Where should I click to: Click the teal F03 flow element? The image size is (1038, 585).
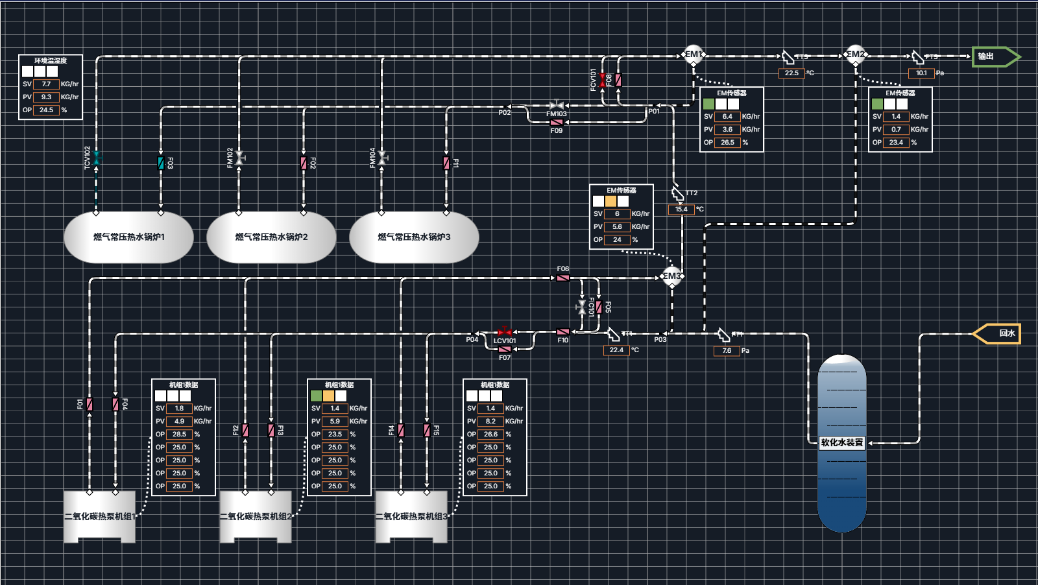tap(161, 162)
